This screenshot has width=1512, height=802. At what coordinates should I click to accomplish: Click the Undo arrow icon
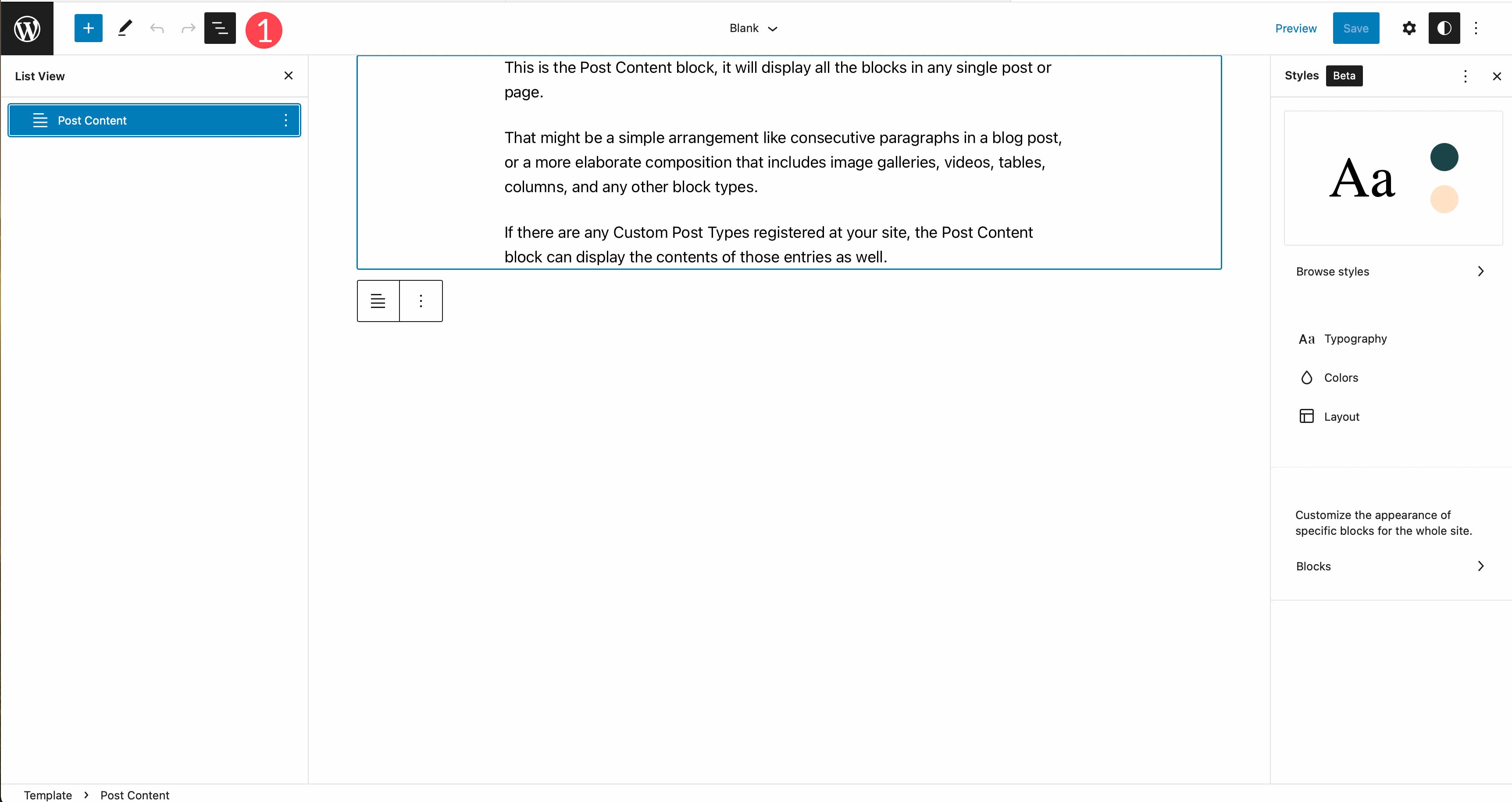[x=157, y=28]
